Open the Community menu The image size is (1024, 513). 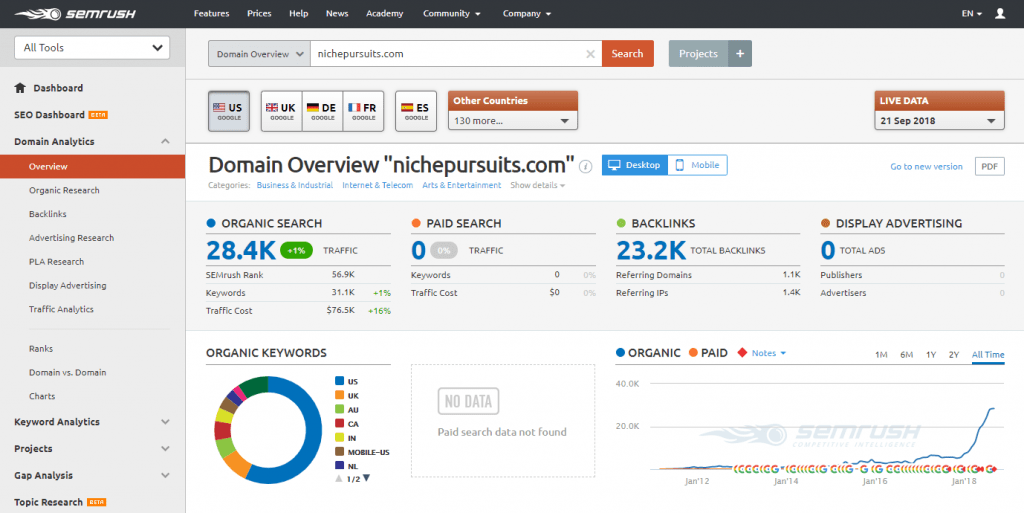click(x=451, y=14)
